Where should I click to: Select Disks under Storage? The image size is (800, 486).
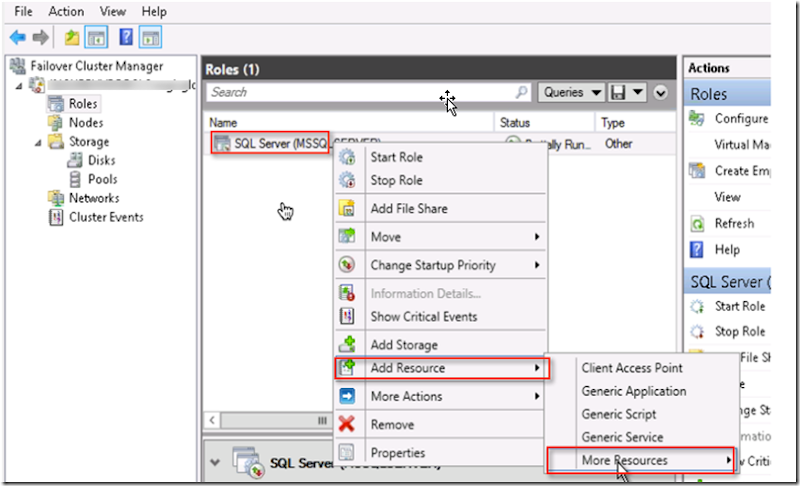[102, 160]
